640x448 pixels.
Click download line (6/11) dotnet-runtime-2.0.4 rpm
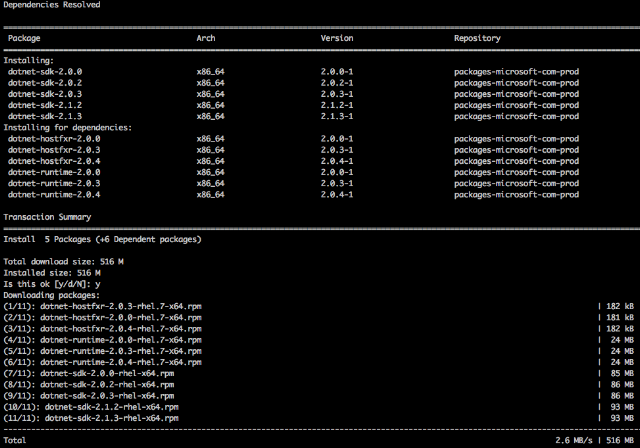coord(102,362)
